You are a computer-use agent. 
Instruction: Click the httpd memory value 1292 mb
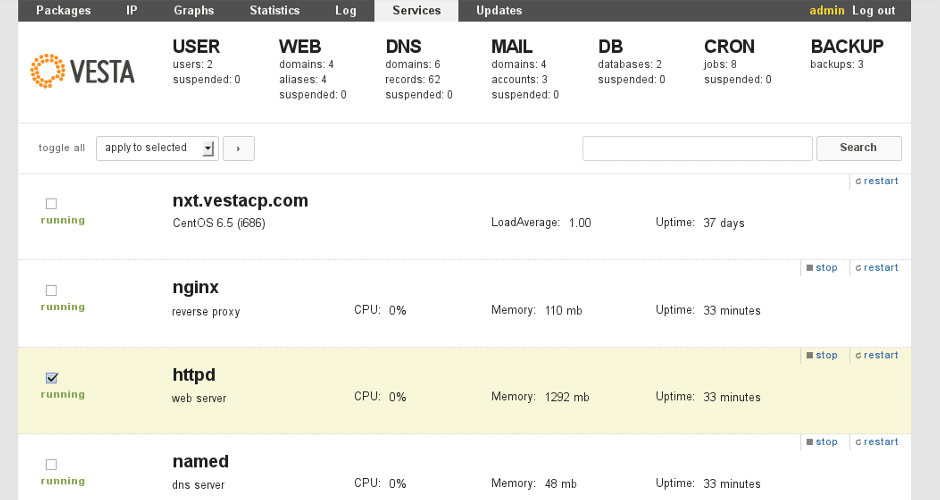pos(567,397)
